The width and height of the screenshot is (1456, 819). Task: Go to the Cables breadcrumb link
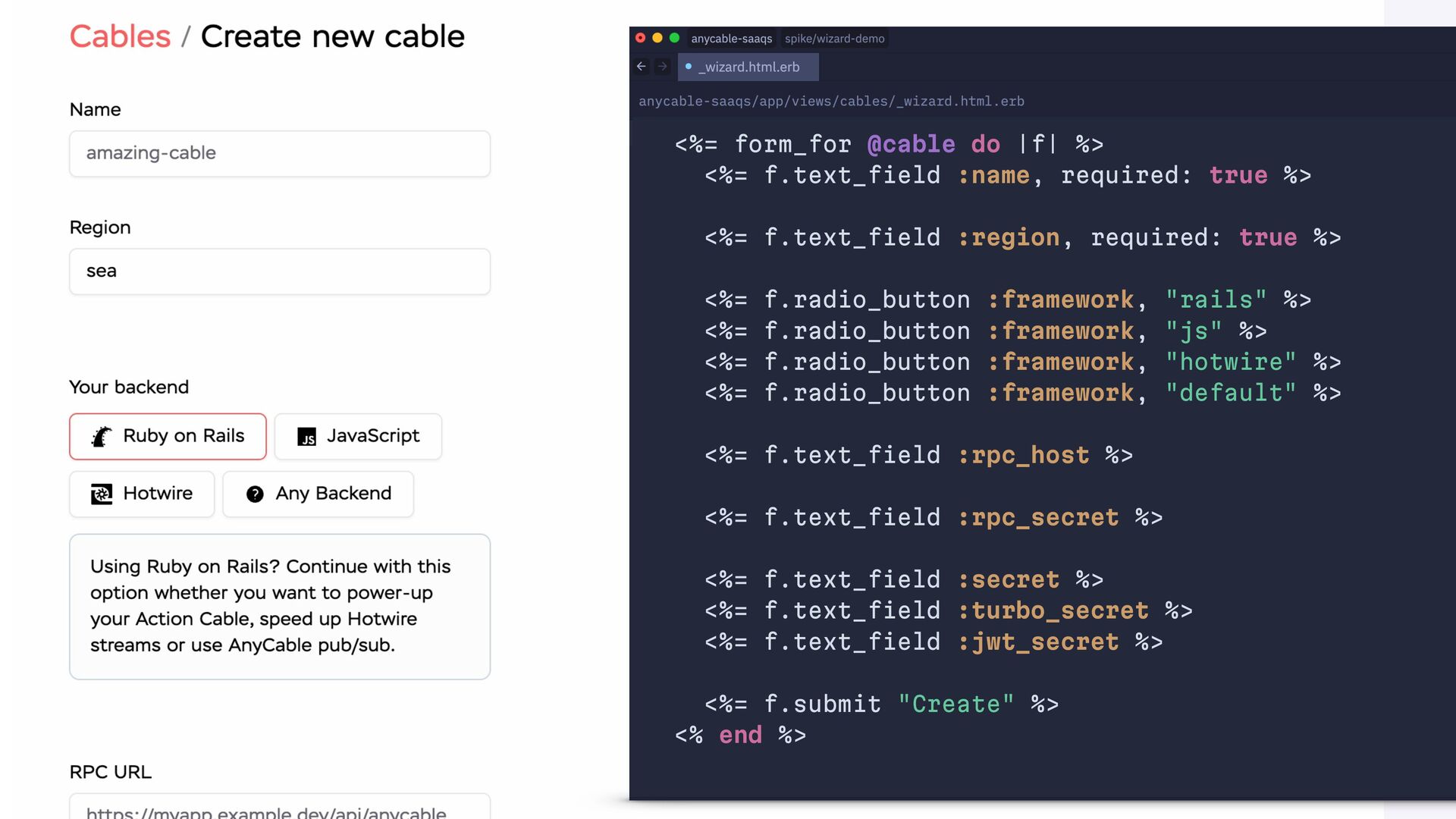[x=120, y=36]
